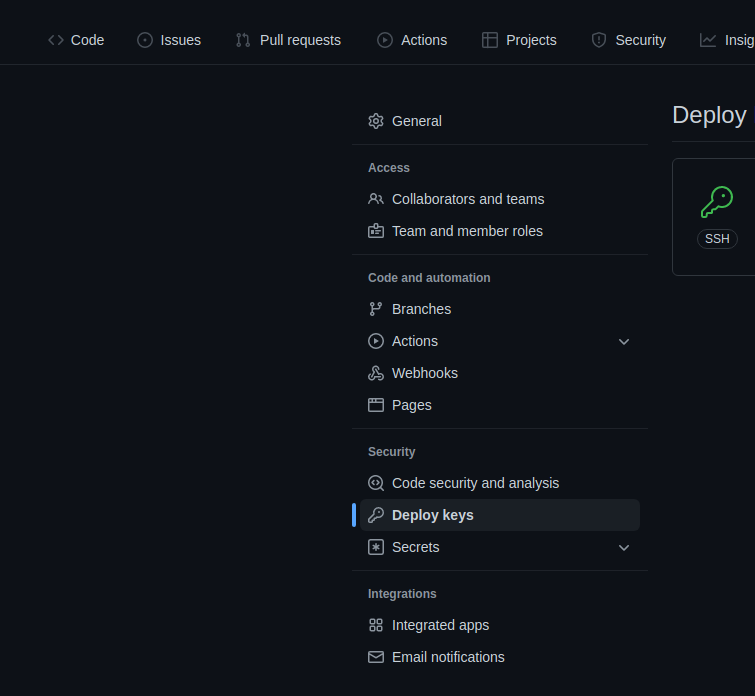Open Team and member roles settings

point(467,231)
